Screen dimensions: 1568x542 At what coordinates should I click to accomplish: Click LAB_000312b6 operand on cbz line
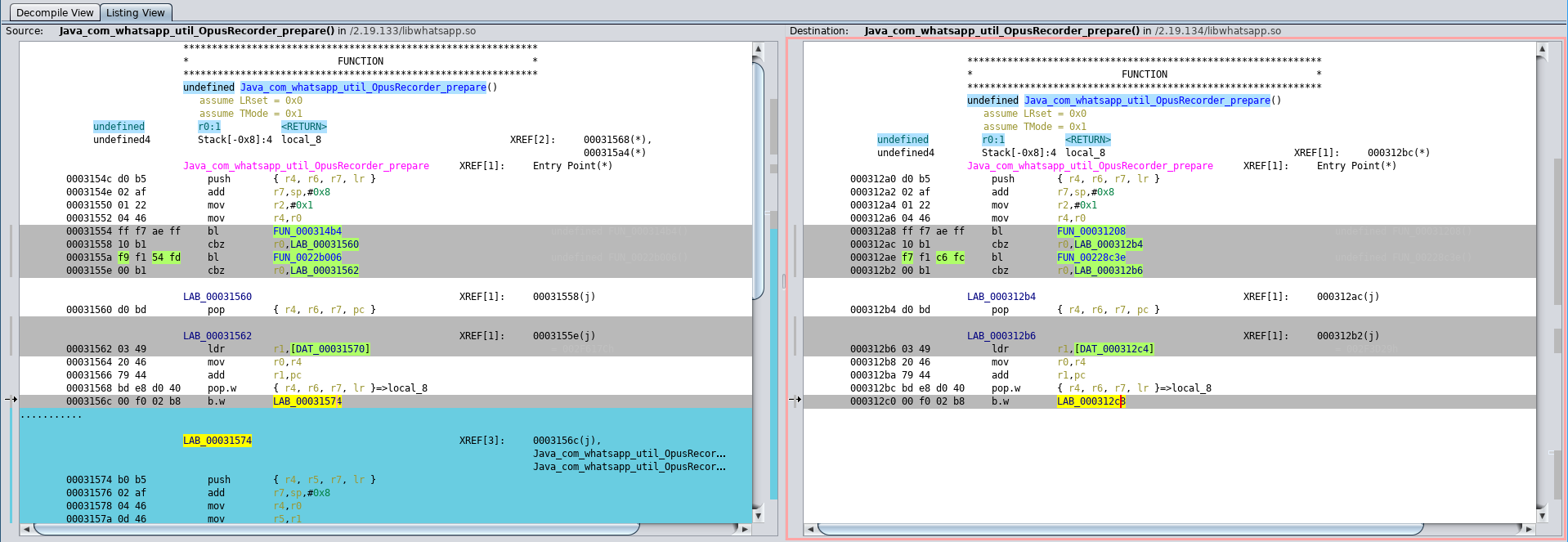(1109, 271)
